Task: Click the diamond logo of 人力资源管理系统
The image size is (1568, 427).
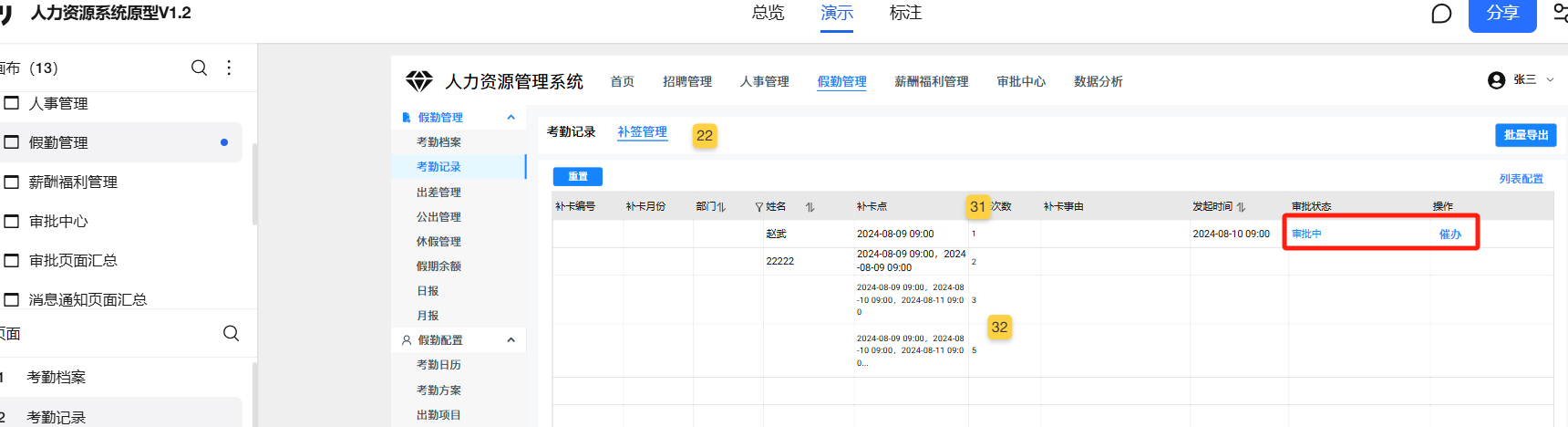Action: point(419,81)
